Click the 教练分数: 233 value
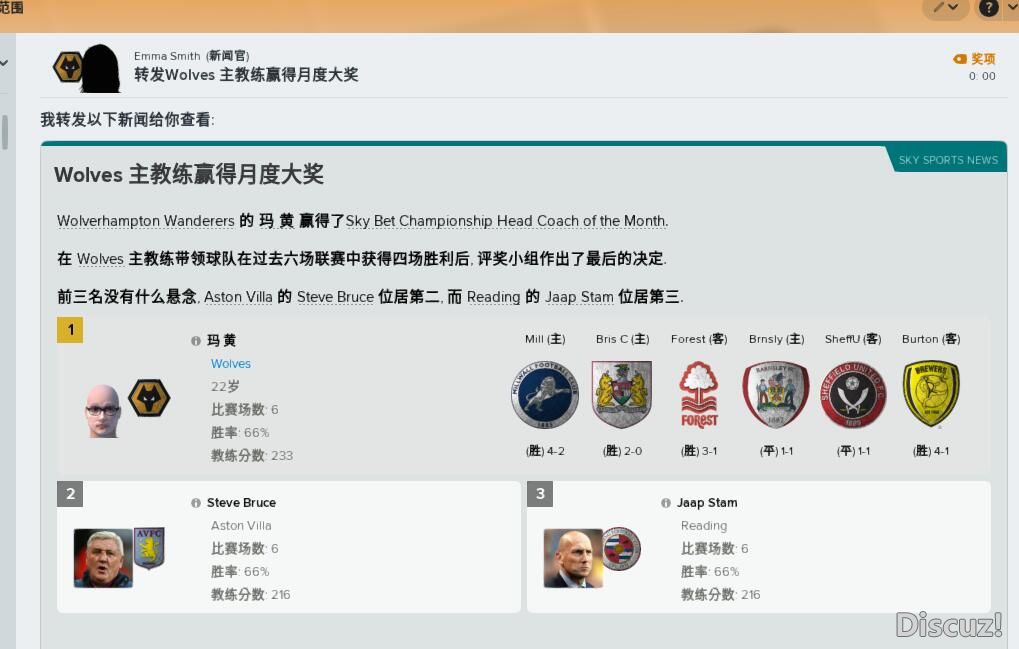Viewport: 1019px width, 649px height. tap(252, 455)
